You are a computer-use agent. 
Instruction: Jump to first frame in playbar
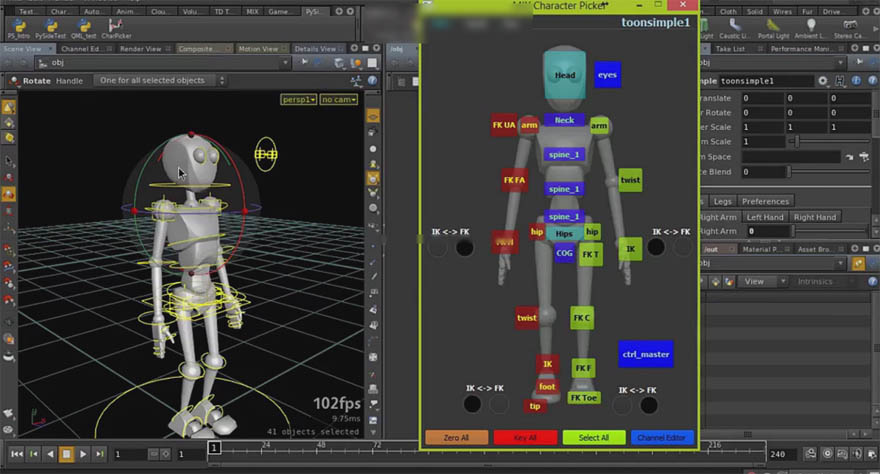(17, 454)
